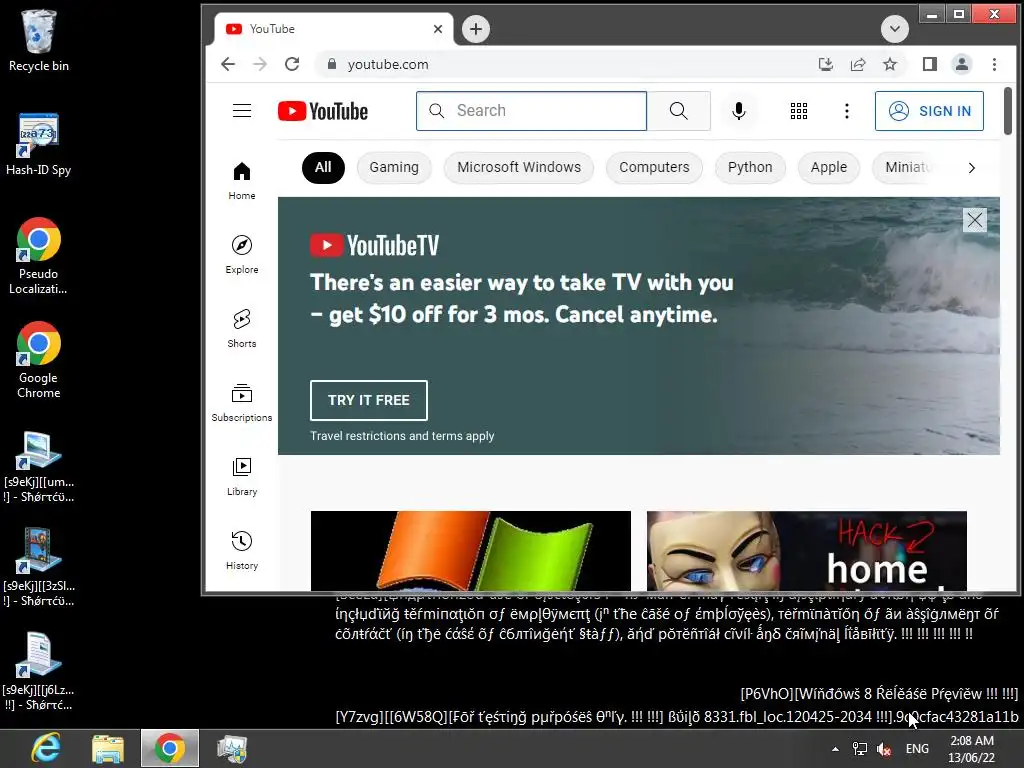Image resolution: width=1024 pixels, height=768 pixels.
Task: Open the Chrome profile avatar
Action: [961, 64]
